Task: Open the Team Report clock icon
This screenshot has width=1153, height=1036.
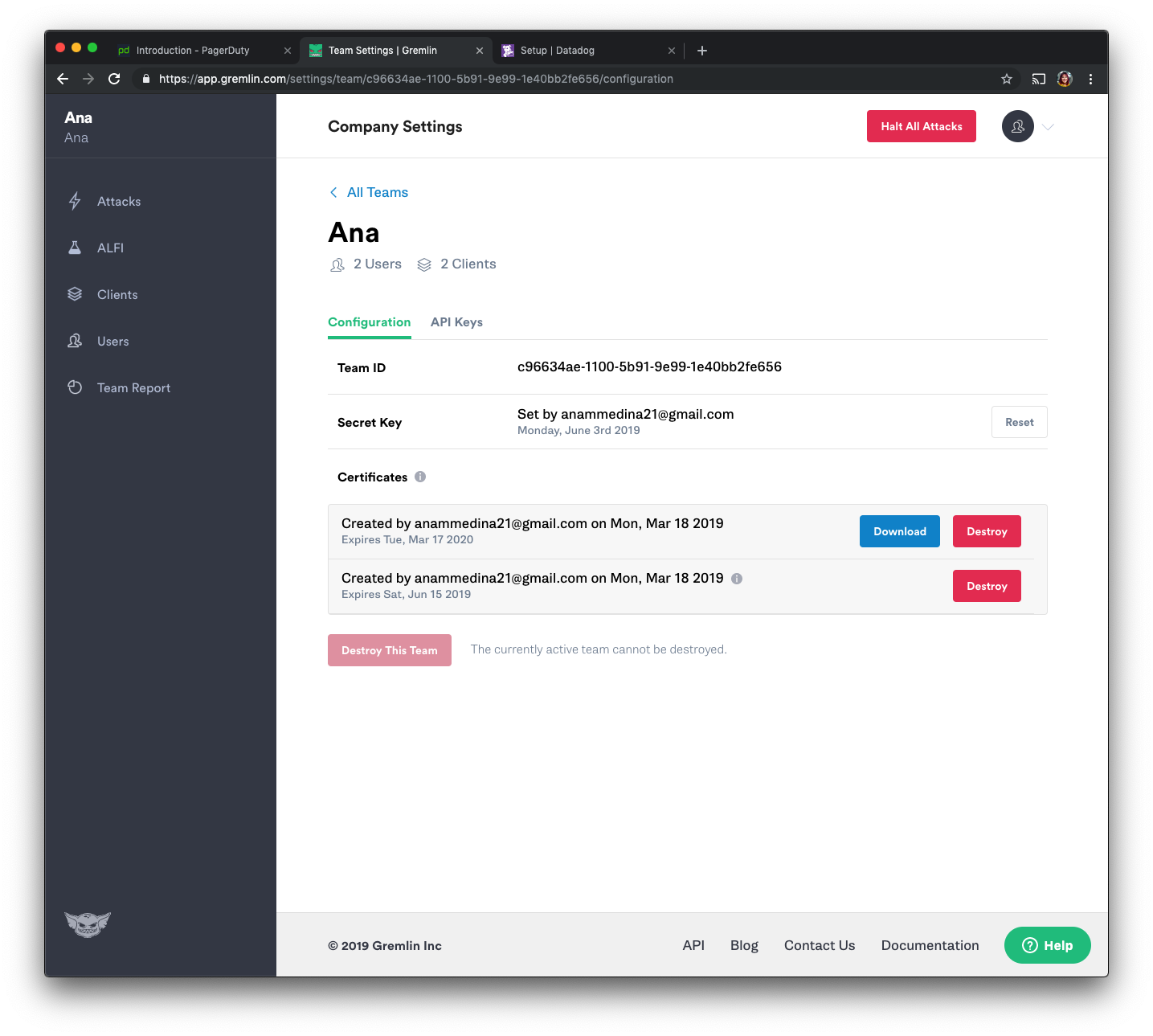Action: point(75,387)
